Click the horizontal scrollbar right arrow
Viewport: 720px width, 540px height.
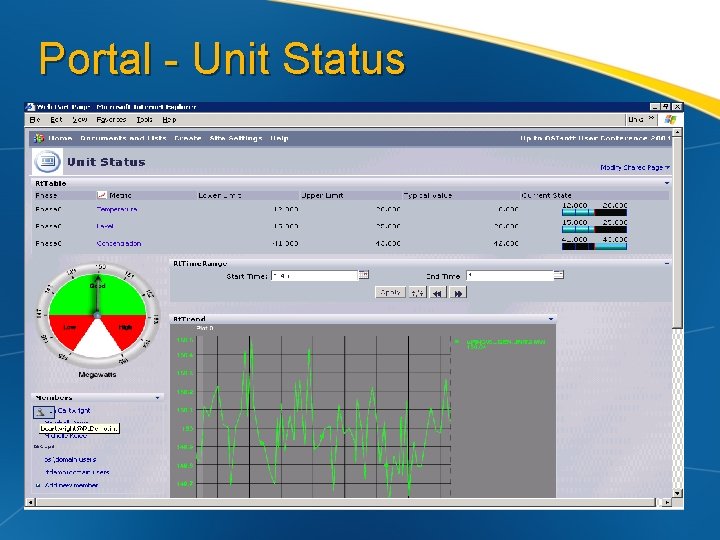[667, 503]
